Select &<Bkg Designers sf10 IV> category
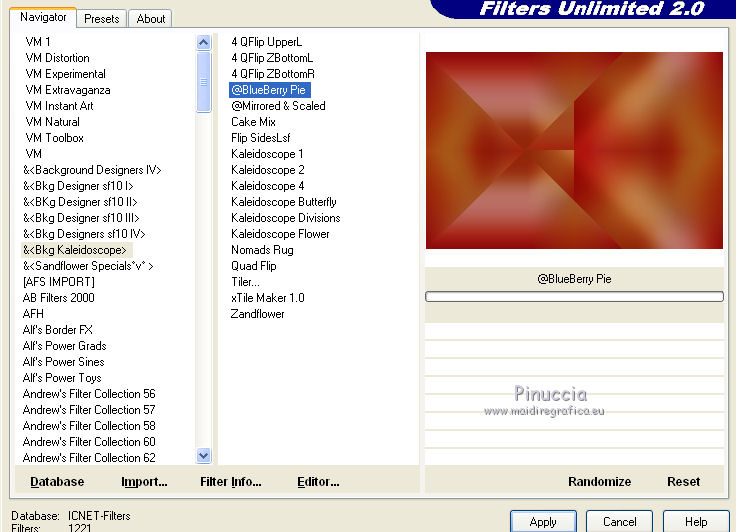 tap(84, 233)
